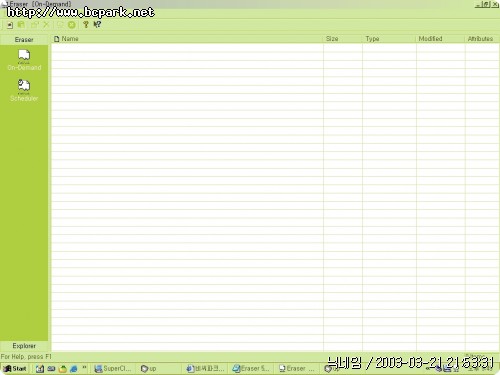Open About via yellow question mark icon

[x=86, y=24]
